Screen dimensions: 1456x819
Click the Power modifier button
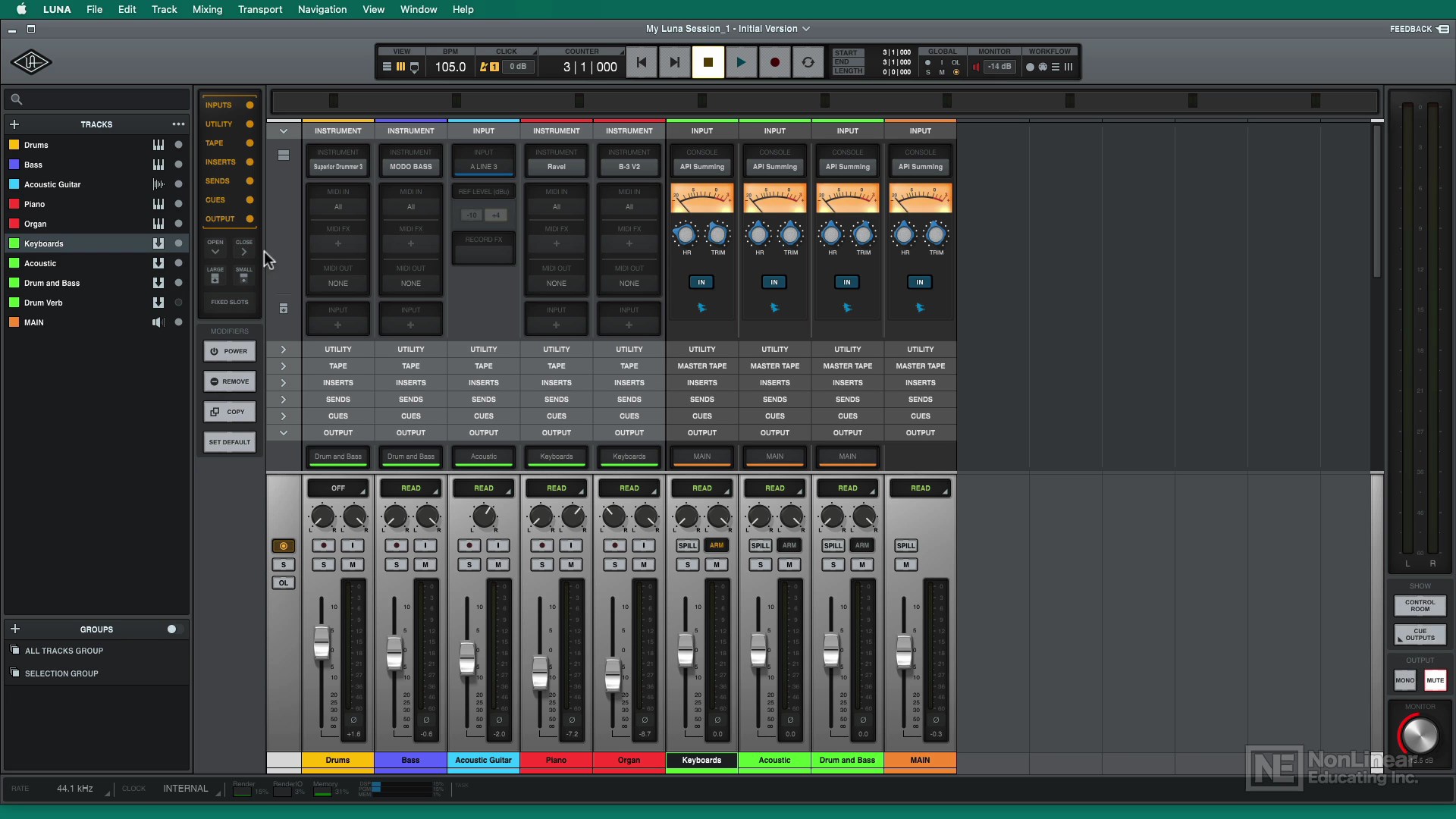coord(229,351)
